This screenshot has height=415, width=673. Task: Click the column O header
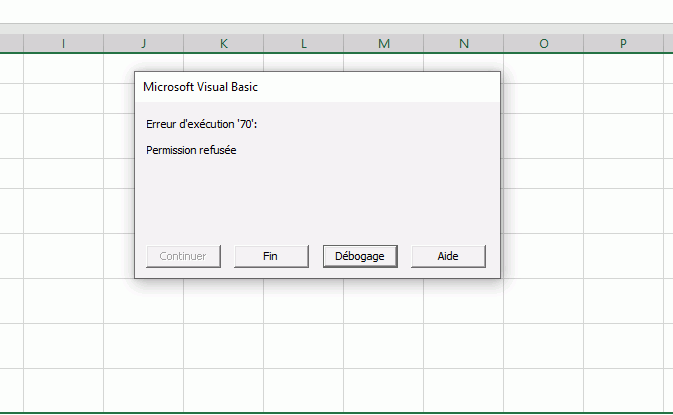543,43
